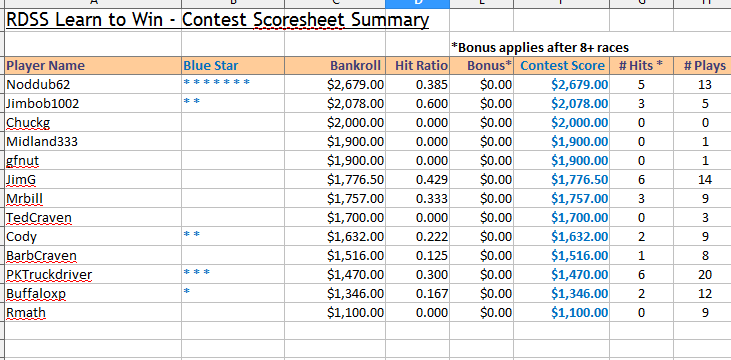Select the # Plays value 8
The width and height of the screenshot is (731, 360).
(x=703, y=256)
